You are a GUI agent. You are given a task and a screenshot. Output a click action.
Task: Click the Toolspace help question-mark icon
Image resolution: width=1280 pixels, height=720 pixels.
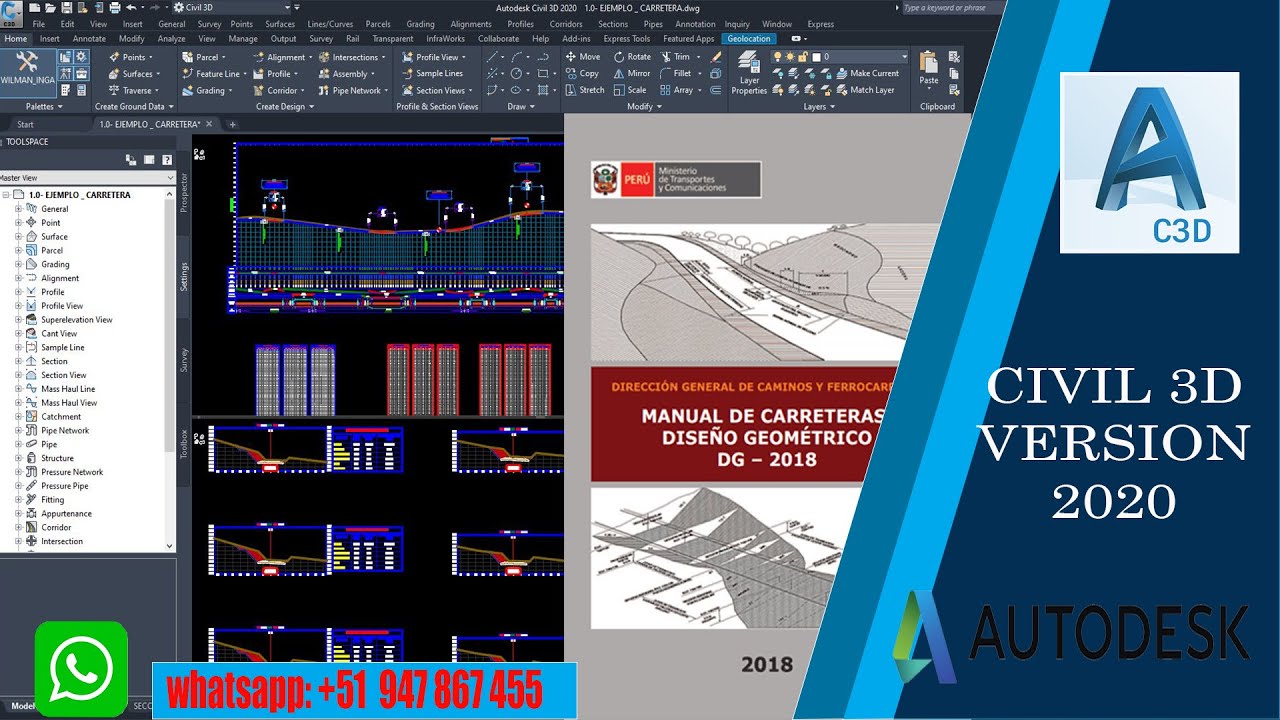(167, 159)
